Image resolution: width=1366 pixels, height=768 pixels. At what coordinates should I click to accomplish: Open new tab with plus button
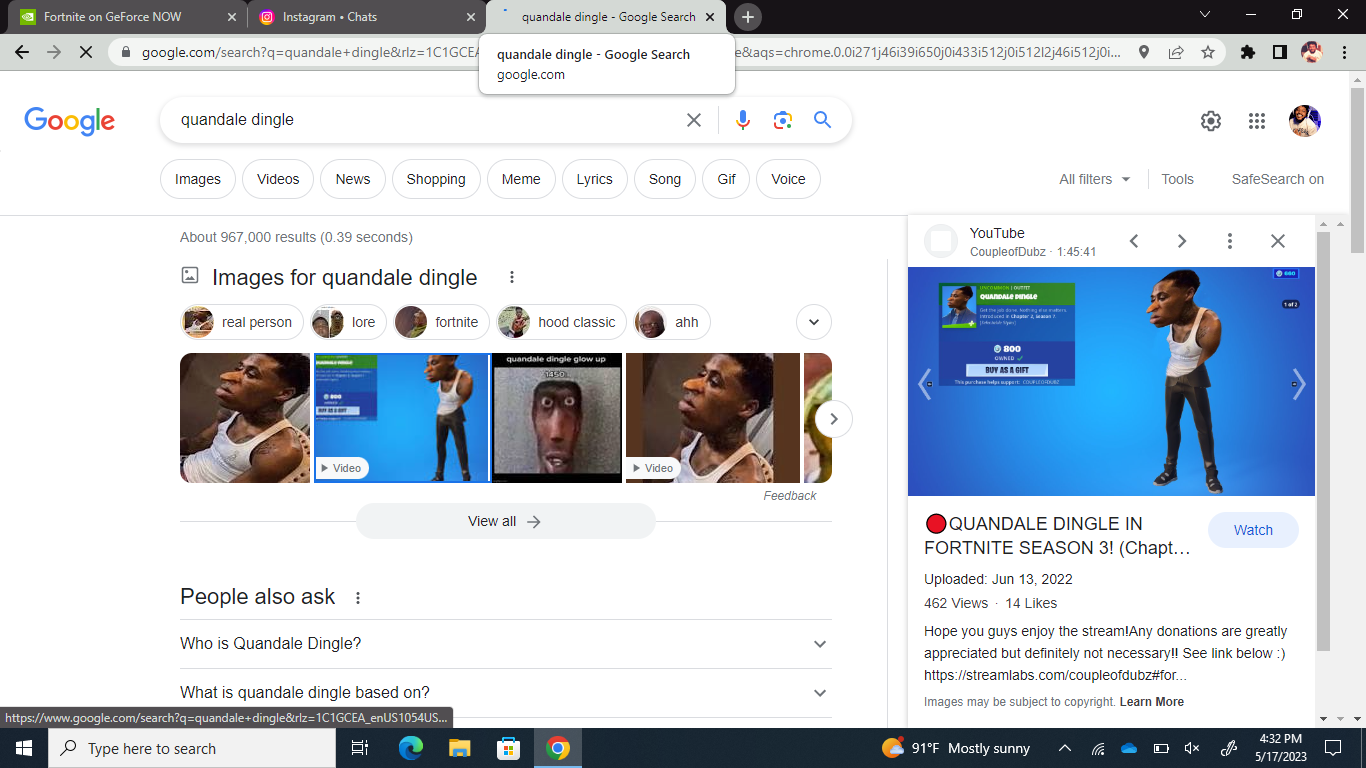[748, 17]
